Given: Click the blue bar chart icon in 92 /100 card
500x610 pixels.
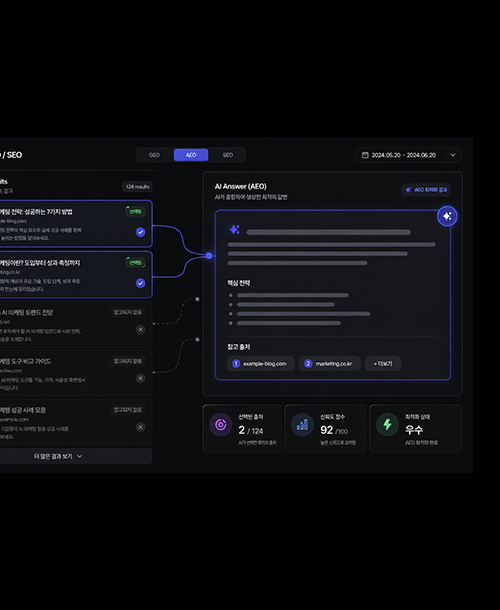Looking at the screenshot, I should coord(302,424).
